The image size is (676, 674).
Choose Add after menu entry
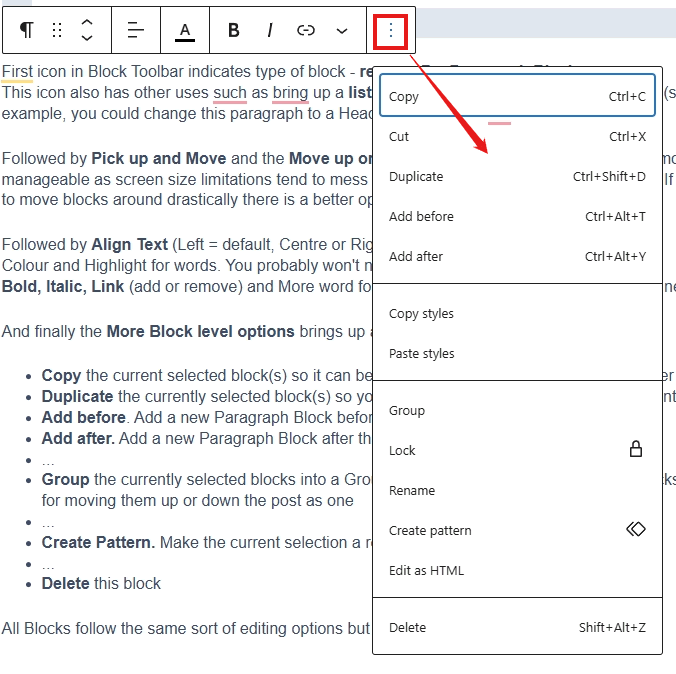[x=517, y=257]
